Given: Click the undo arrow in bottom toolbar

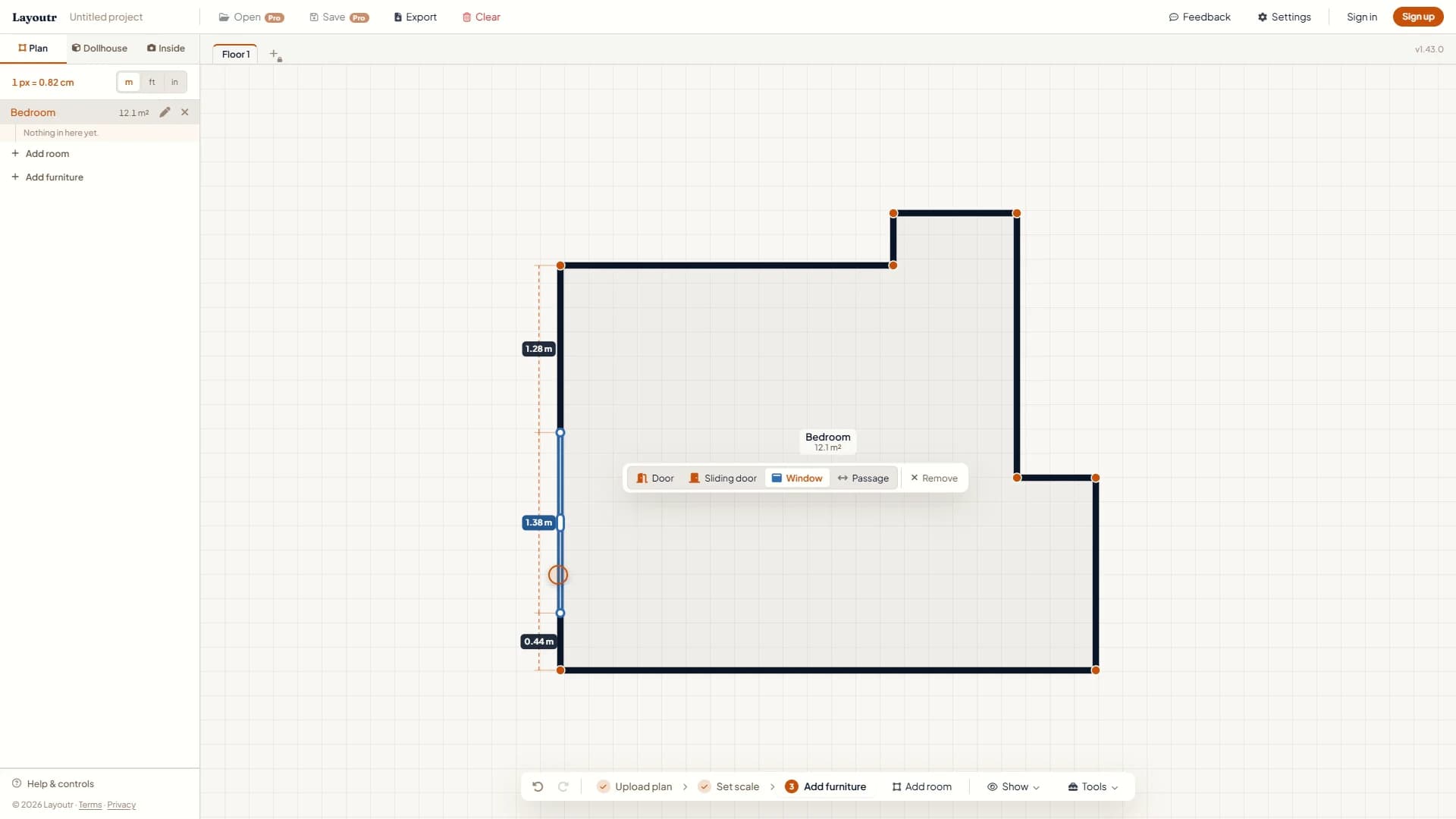Looking at the screenshot, I should tap(538, 786).
